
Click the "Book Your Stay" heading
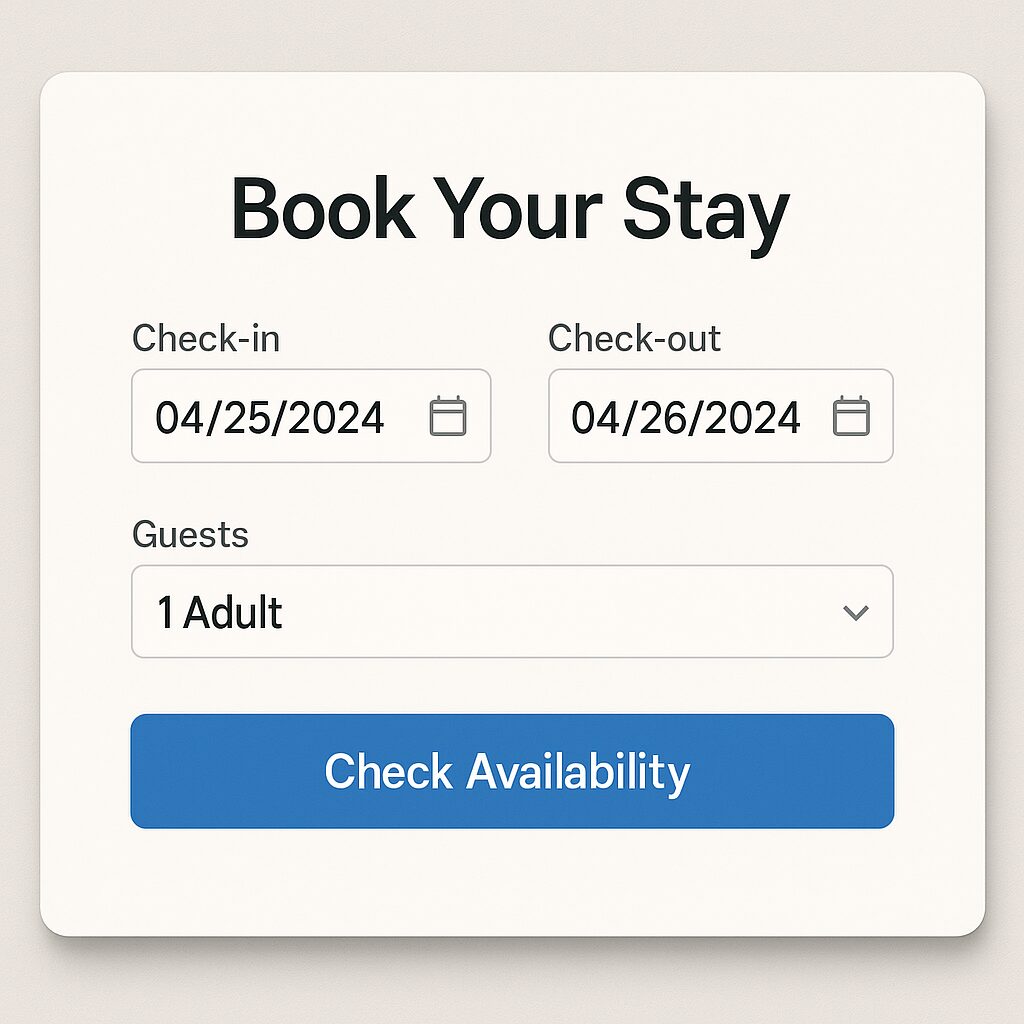tap(511, 210)
